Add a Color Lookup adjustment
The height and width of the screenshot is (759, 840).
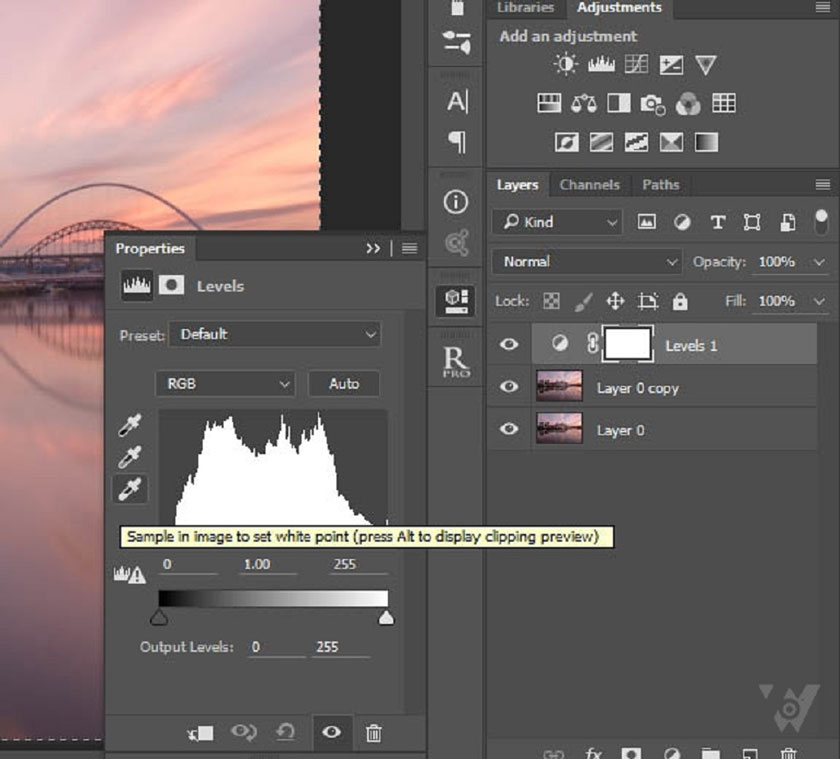tap(724, 103)
